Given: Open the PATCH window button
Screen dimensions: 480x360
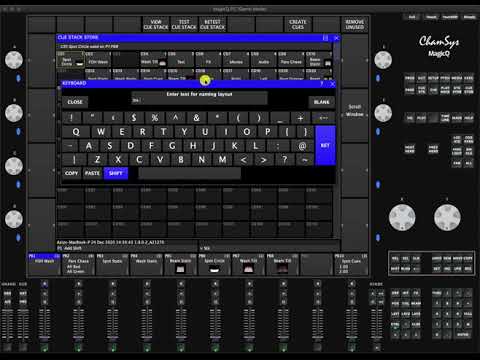Looking at the screenshot, I should tap(445, 79).
